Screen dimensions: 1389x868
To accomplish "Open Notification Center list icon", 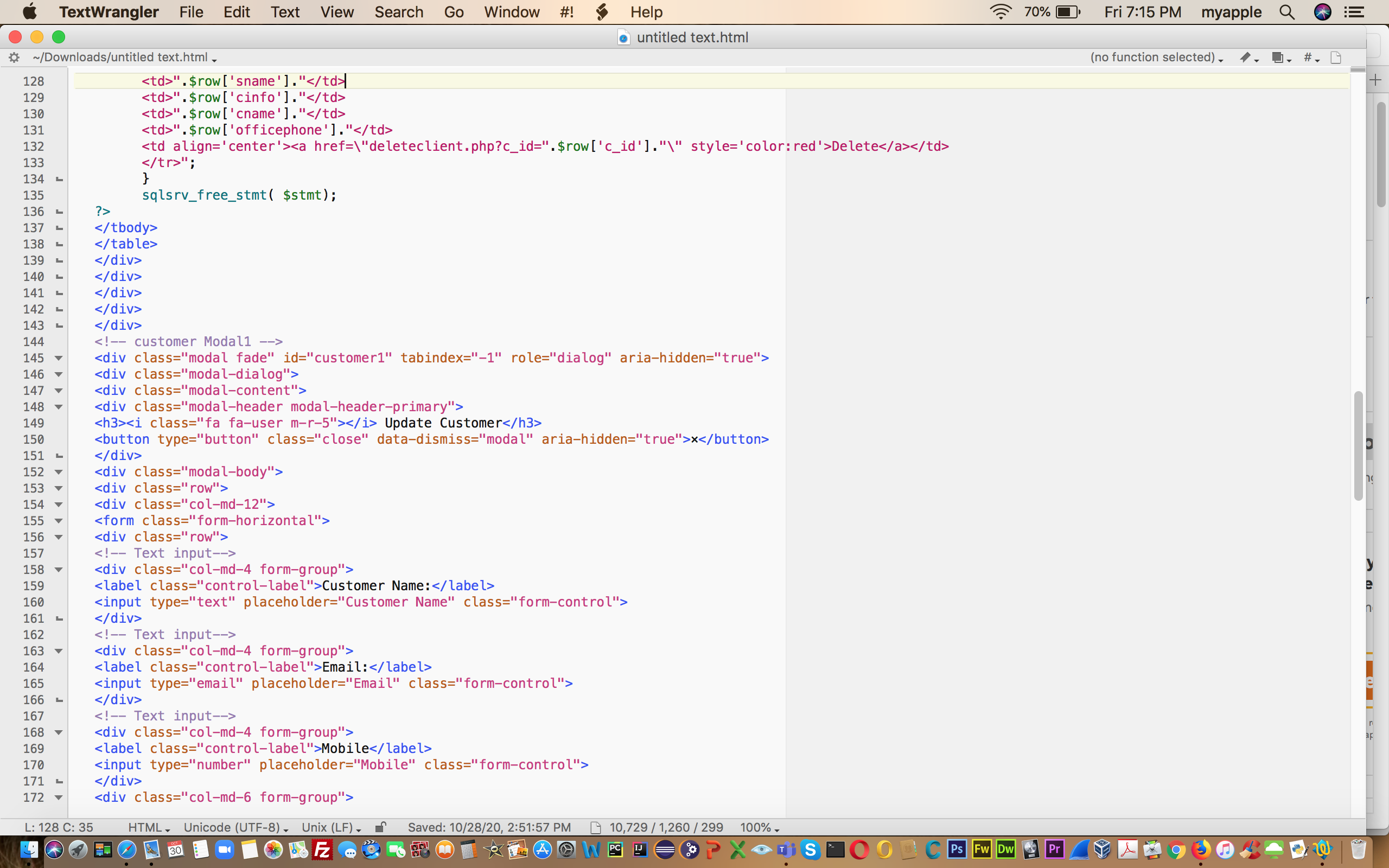I will (x=1355, y=12).
